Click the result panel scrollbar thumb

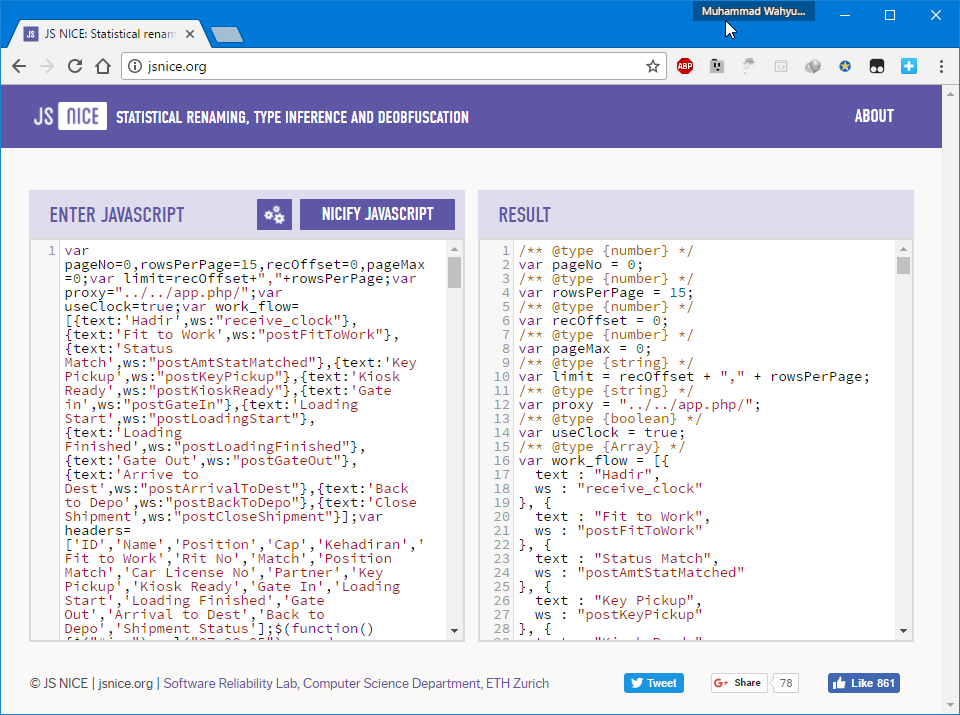(903, 265)
